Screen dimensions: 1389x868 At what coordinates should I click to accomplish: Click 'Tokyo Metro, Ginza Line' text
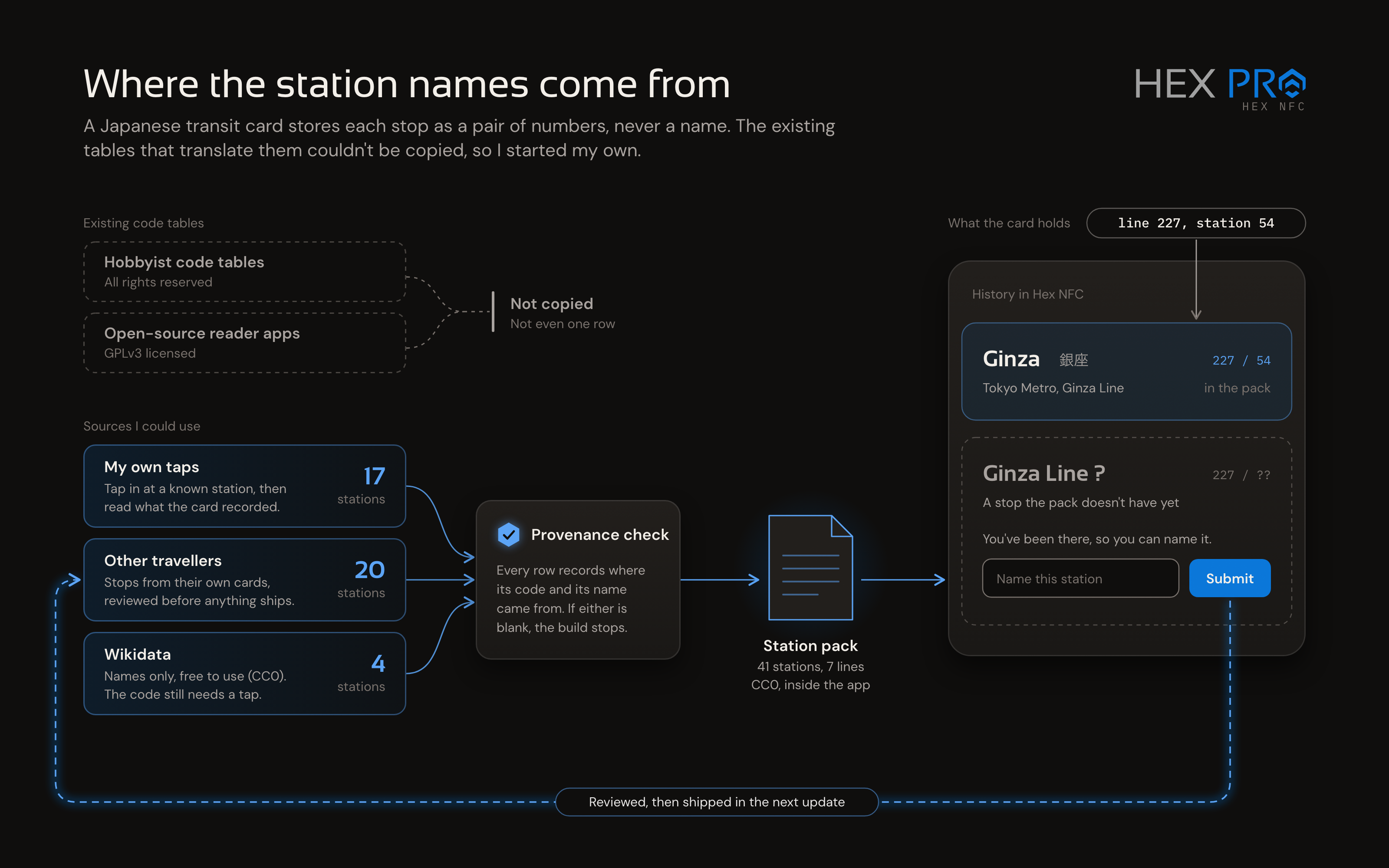click(x=1053, y=388)
